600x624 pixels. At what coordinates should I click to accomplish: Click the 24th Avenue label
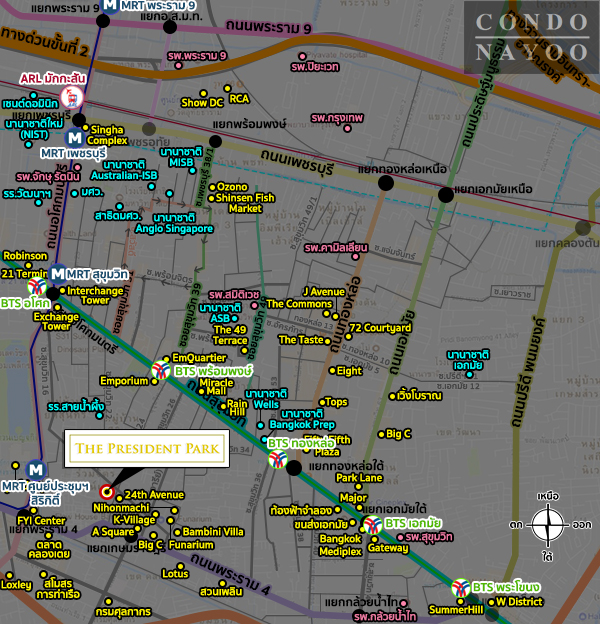point(154,495)
